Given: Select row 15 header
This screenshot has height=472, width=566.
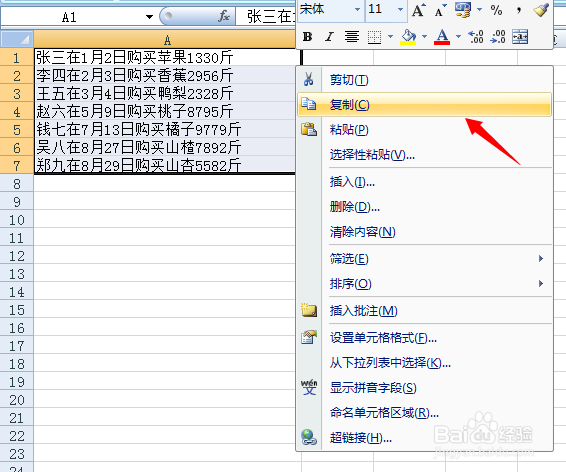Looking at the screenshot, I should point(17,310).
